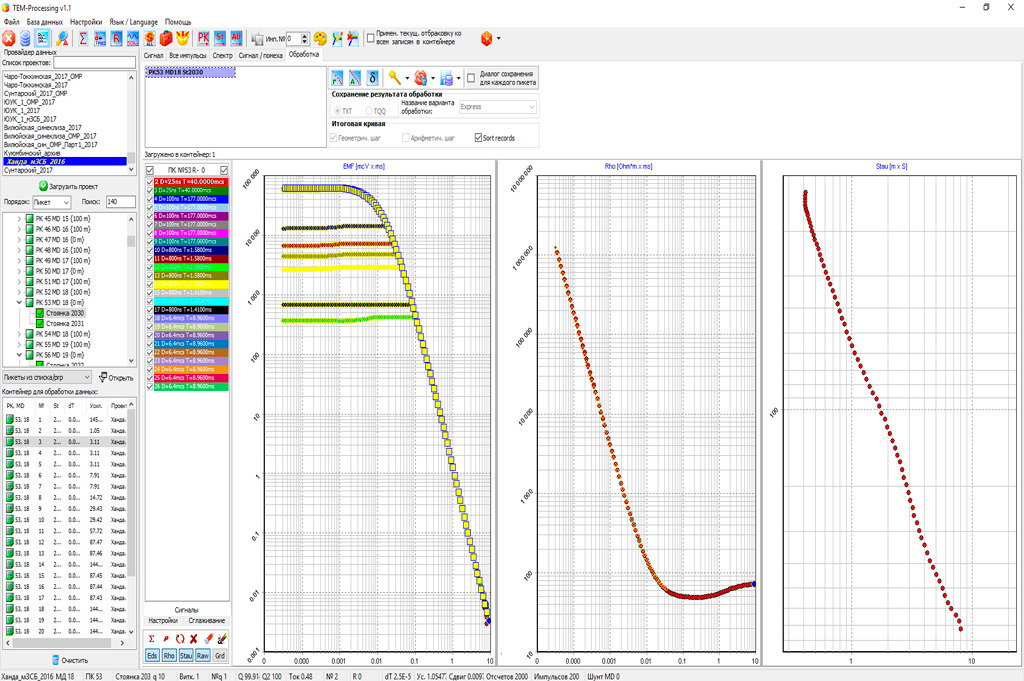Collapse the PK 53 MD 18 tree node
The height and width of the screenshot is (681, 1024).
pyautogui.click(x=20, y=301)
